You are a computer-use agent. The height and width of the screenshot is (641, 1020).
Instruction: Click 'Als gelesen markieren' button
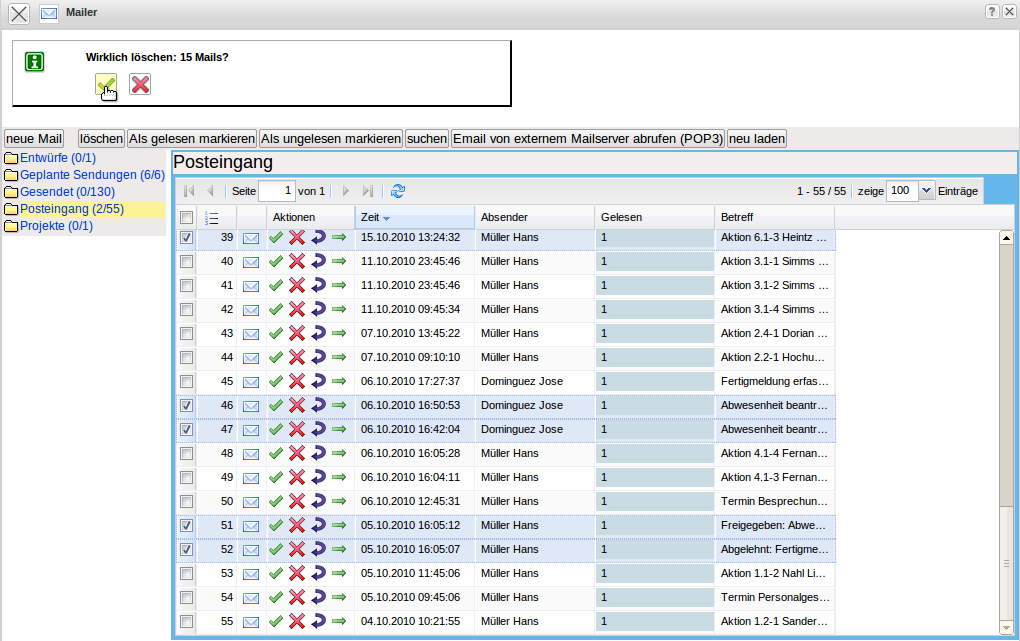pos(192,138)
